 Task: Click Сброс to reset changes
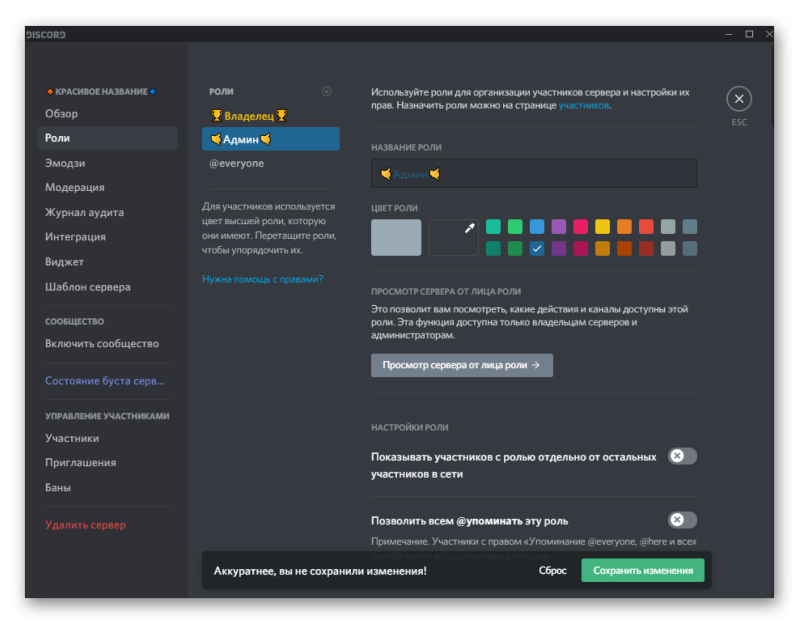[553, 570]
